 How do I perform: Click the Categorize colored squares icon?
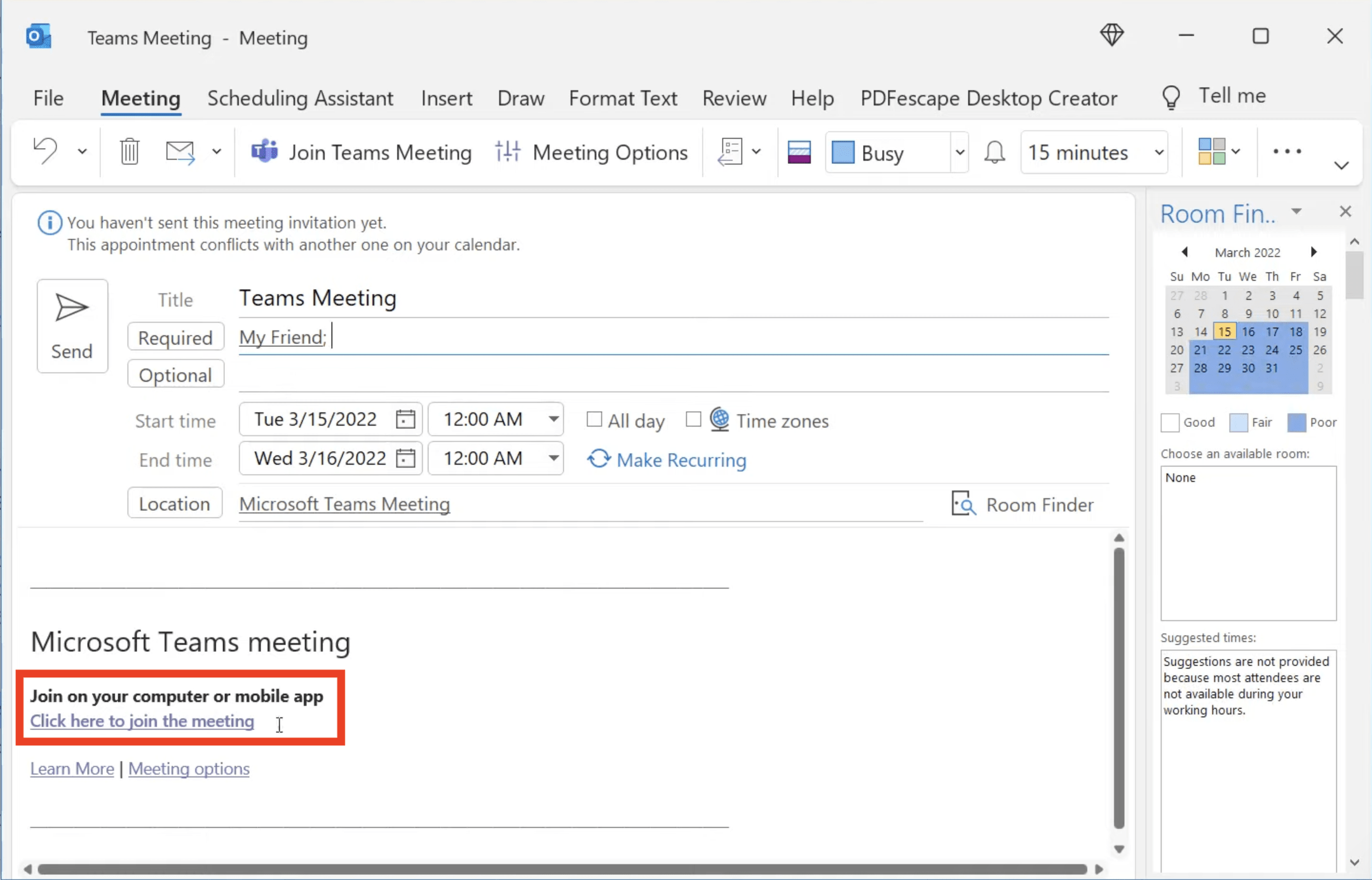point(1211,152)
